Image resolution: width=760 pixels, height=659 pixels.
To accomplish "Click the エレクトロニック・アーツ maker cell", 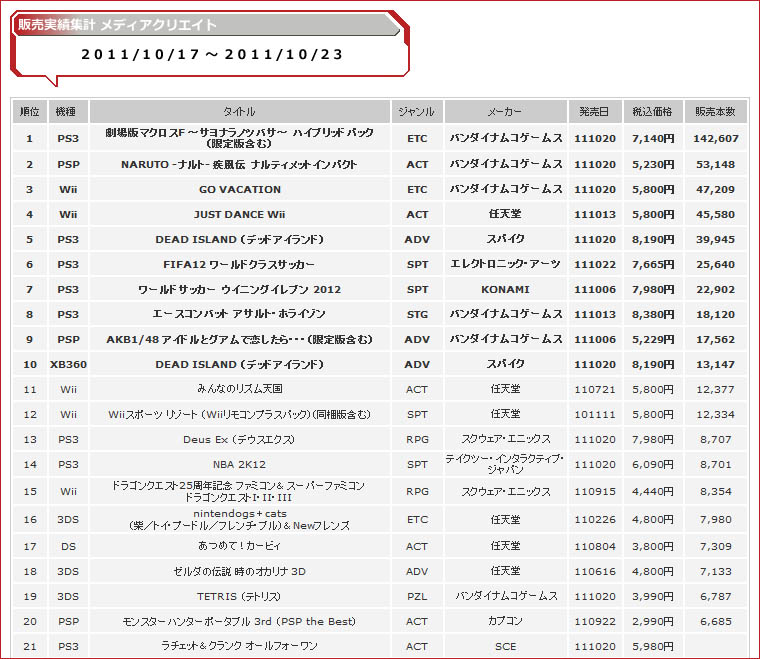I will click(506, 264).
